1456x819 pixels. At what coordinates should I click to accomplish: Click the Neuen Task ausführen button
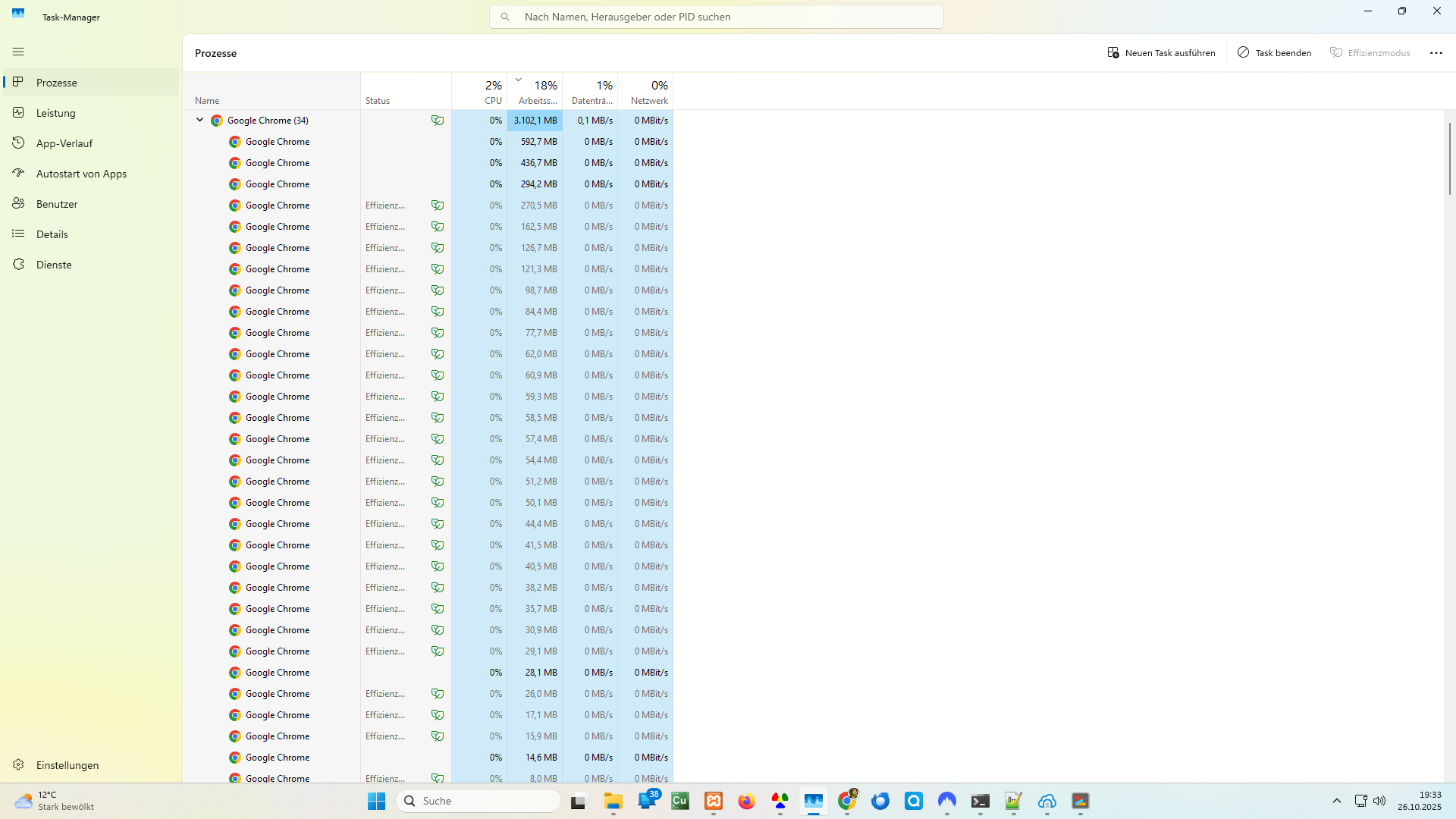(1161, 53)
